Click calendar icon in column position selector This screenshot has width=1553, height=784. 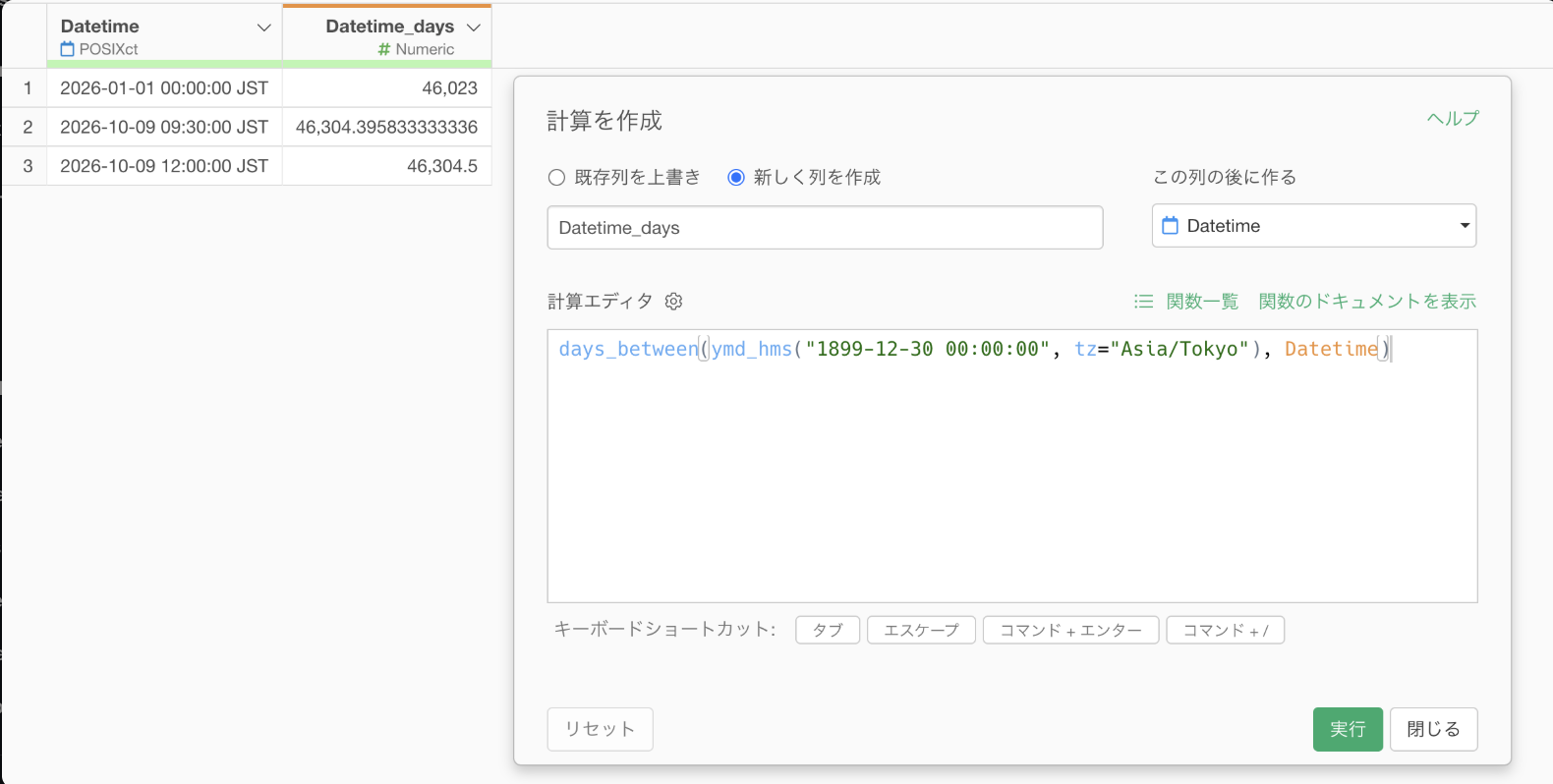coord(1170,226)
